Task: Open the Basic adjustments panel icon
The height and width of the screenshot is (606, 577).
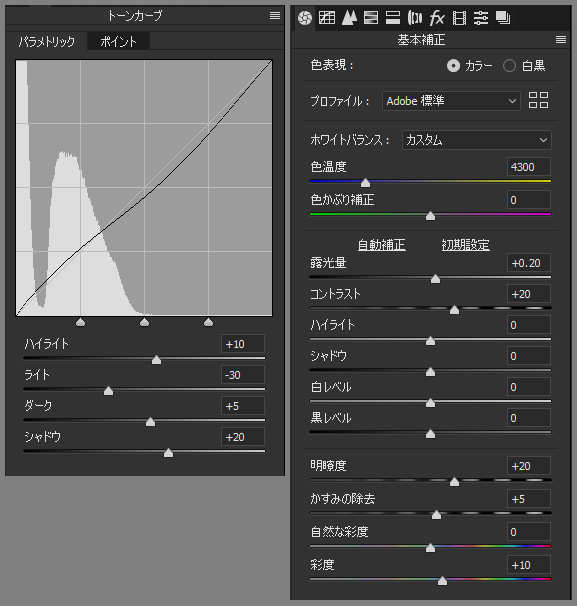Action: point(305,18)
